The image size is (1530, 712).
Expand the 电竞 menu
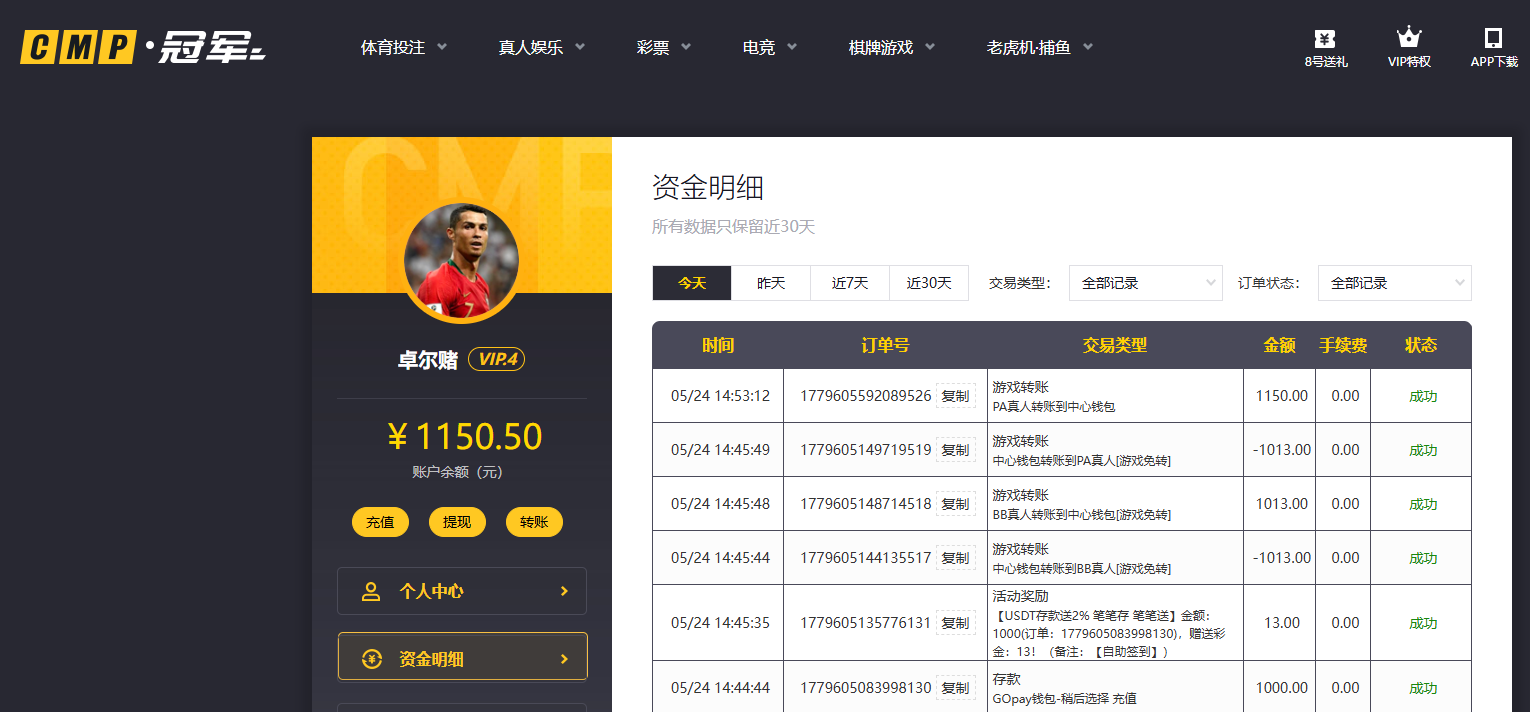tap(770, 47)
